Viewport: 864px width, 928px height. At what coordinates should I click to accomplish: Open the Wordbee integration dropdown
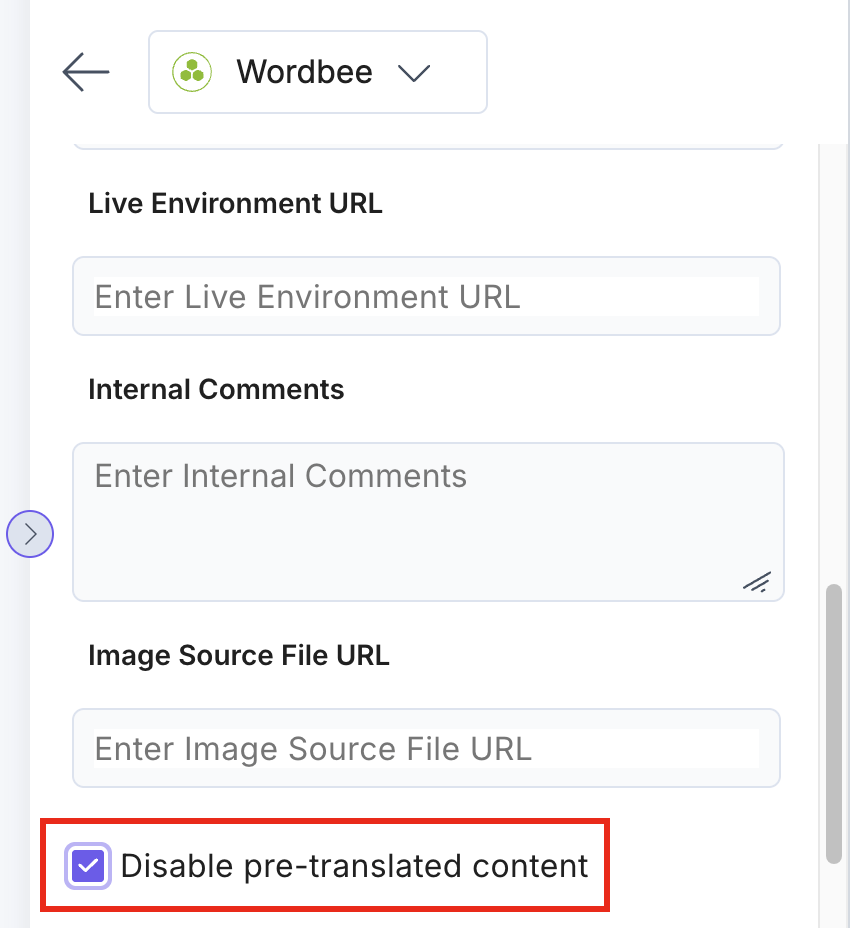(318, 72)
